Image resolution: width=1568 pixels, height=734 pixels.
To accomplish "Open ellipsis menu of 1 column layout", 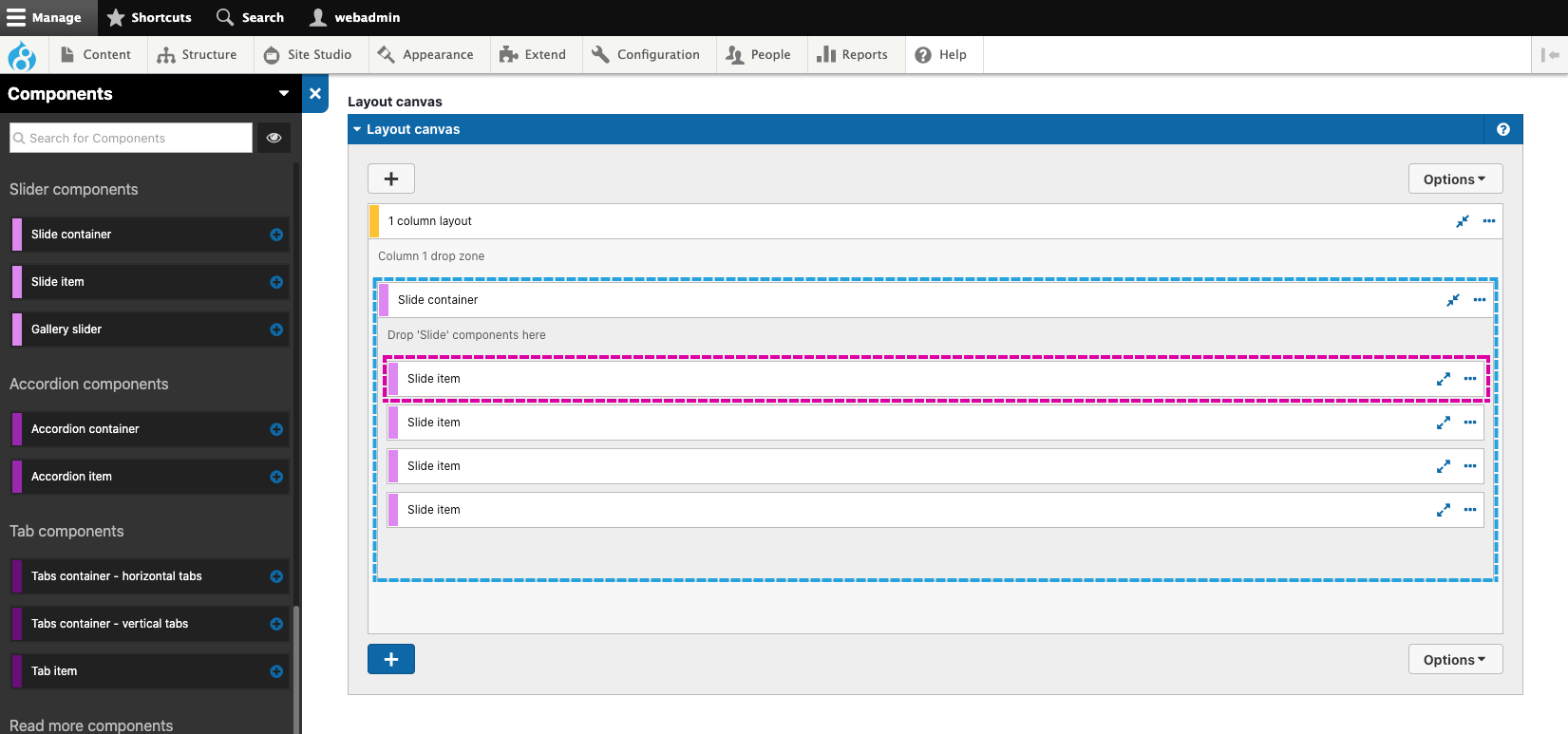I will coord(1489,221).
